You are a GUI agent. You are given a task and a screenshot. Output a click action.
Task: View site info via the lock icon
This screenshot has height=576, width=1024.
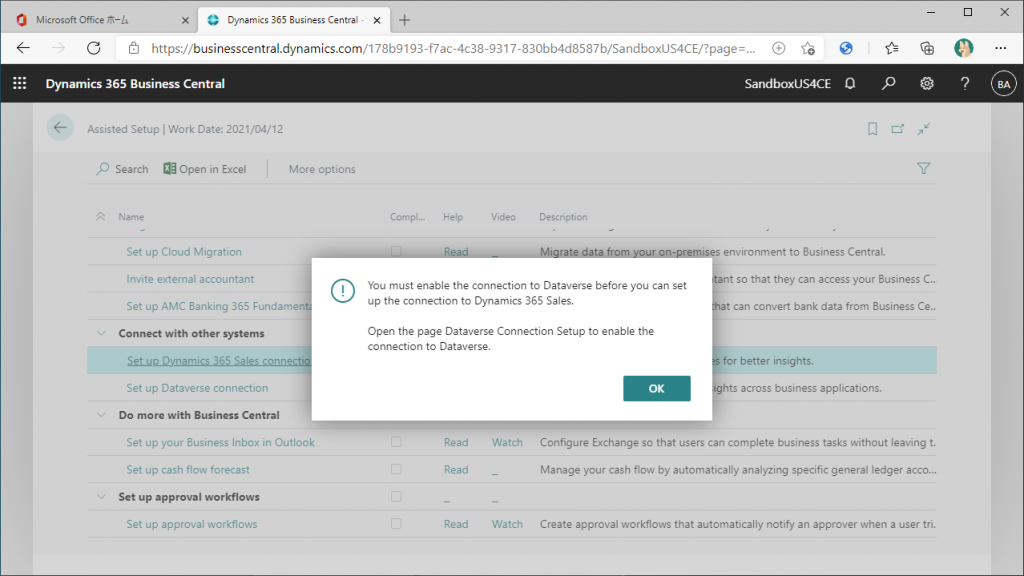[x=134, y=48]
